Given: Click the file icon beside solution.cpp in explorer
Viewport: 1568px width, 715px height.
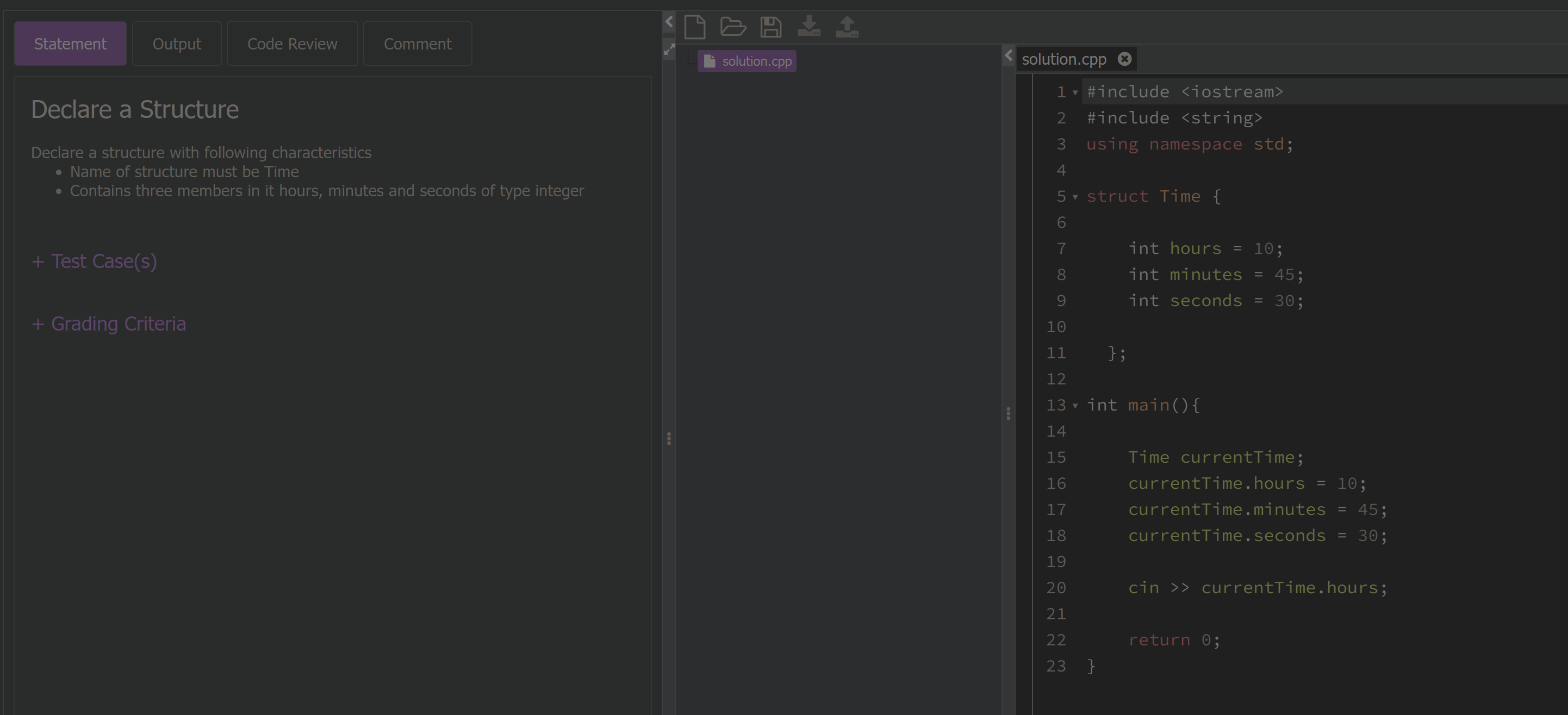Looking at the screenshot, I should click(x=711, y=60).
